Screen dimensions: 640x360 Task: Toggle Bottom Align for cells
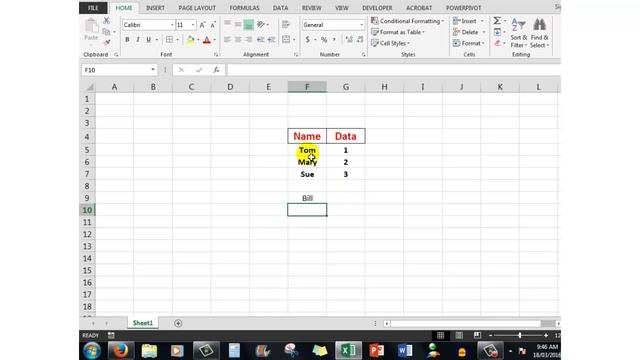point(249,24)
